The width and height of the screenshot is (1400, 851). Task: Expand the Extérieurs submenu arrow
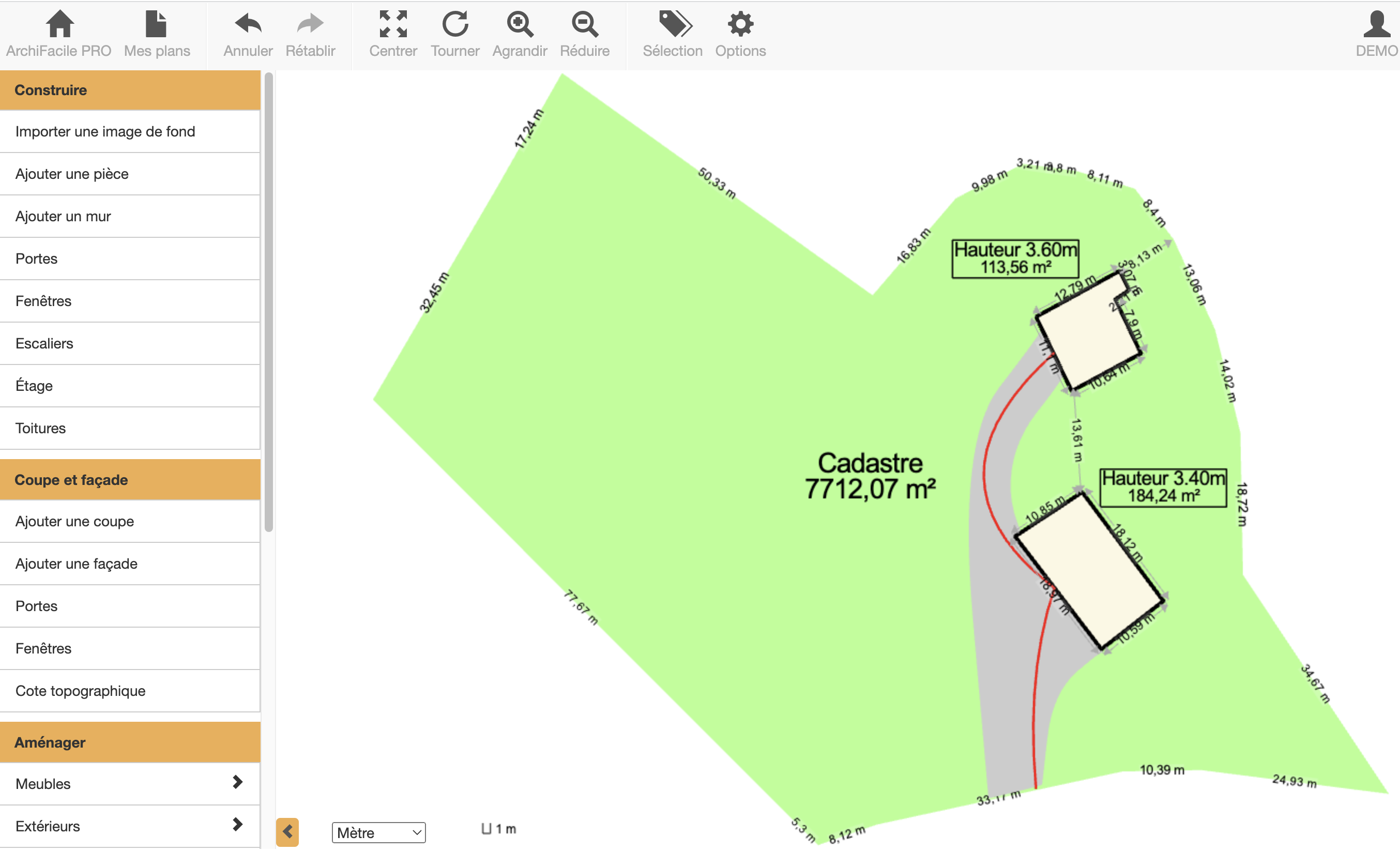(x=237, y=825)
